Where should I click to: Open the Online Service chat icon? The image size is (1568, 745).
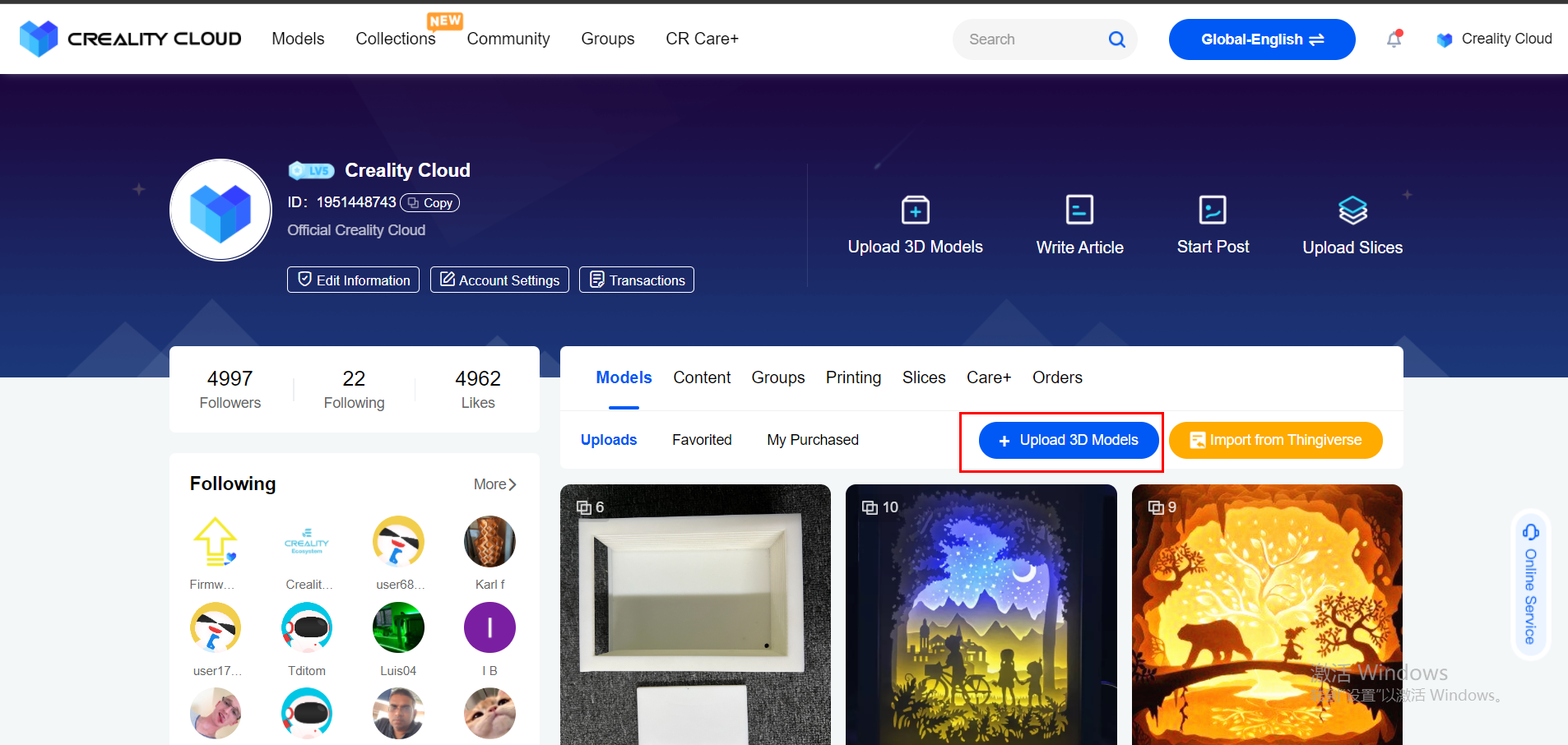[1529, 533]
